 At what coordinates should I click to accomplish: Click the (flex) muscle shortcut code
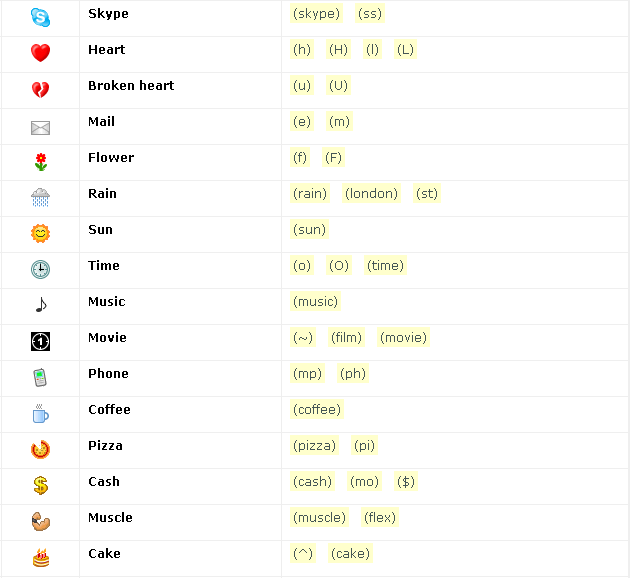pos(380,518)
